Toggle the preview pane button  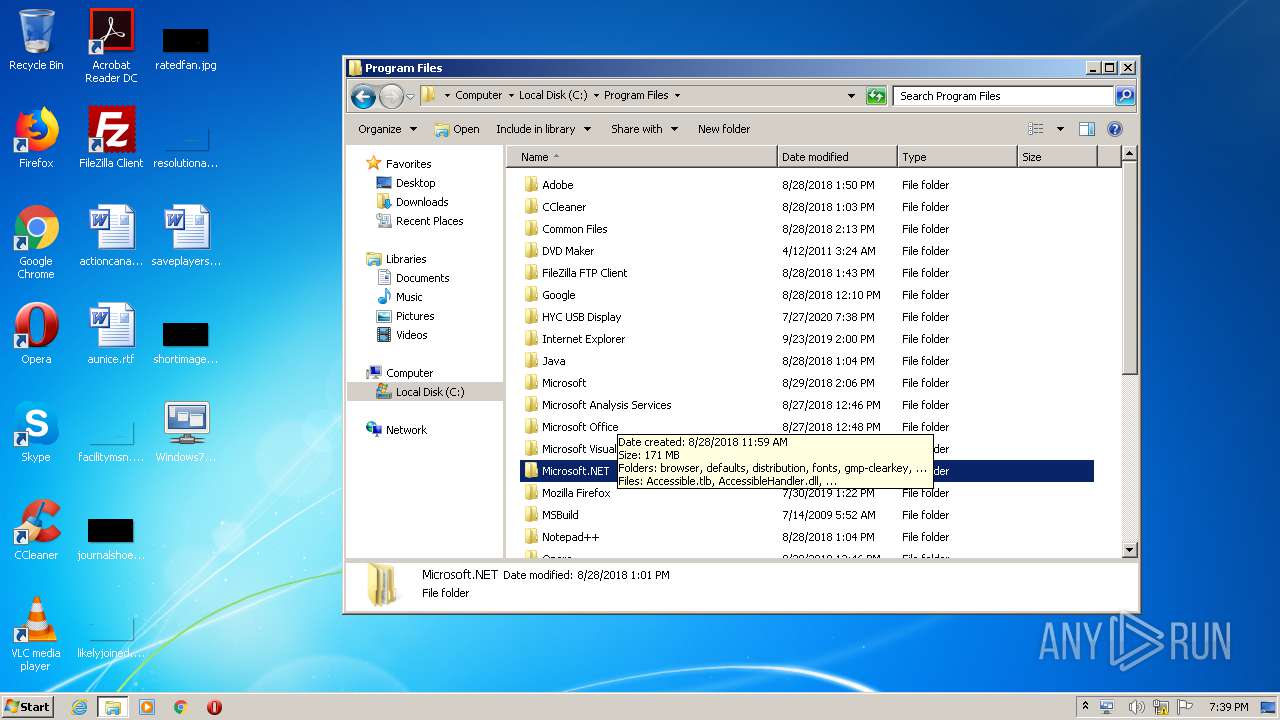[x=1087, y=129]
